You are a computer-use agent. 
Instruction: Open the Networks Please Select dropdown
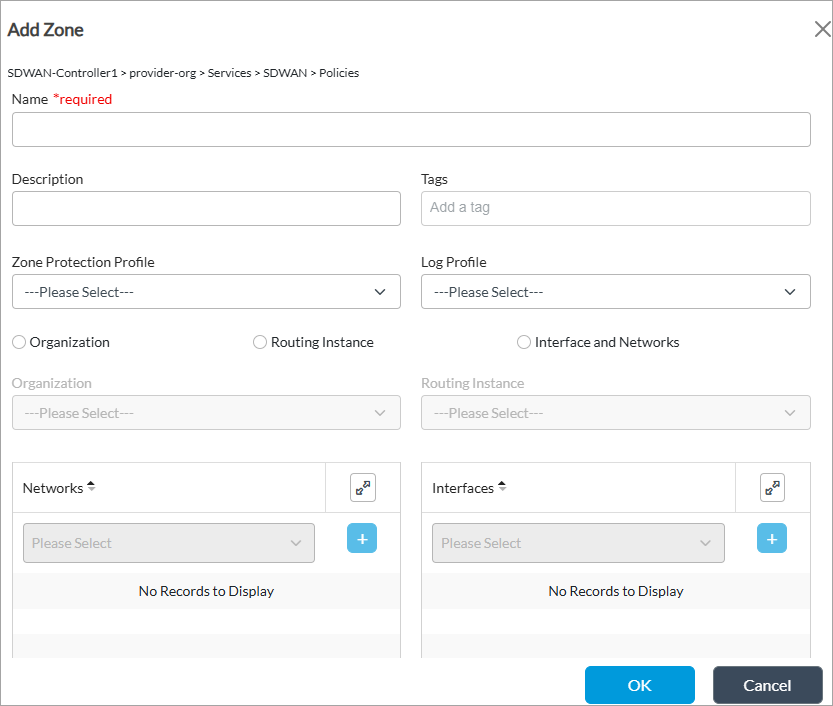tap(168, 543)
